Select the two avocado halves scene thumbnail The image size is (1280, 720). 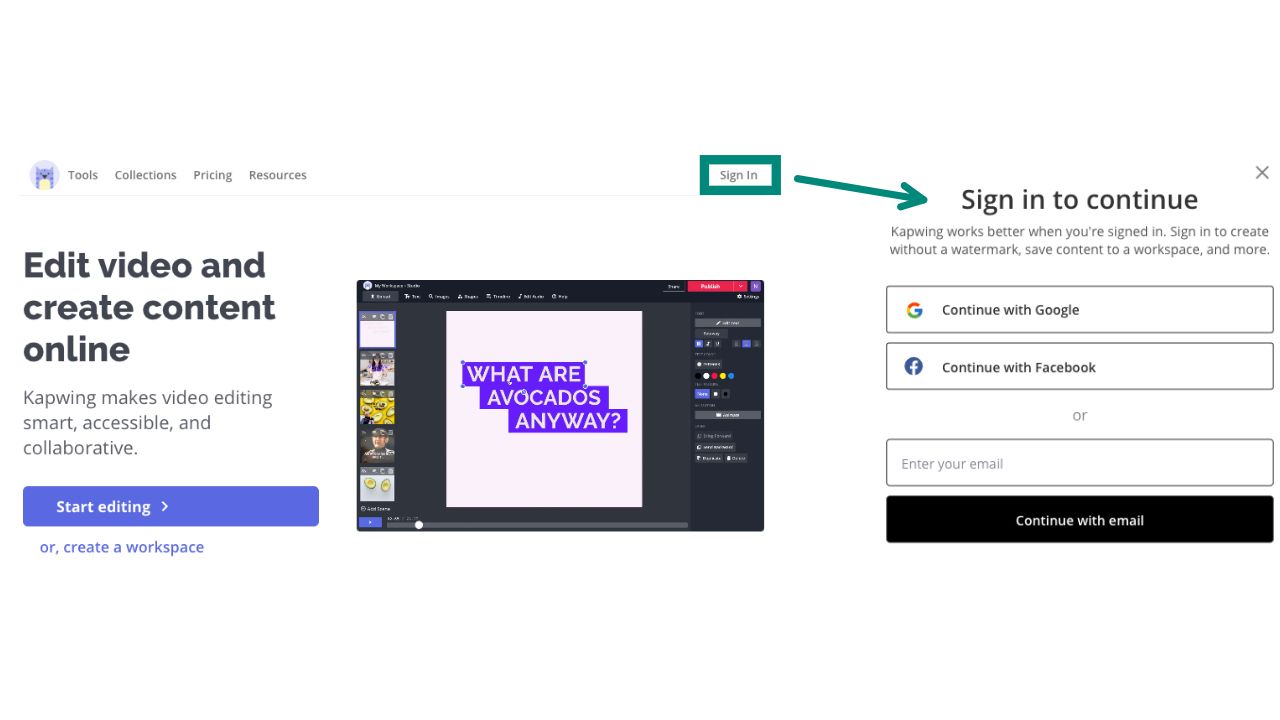(x=377, y=484)
